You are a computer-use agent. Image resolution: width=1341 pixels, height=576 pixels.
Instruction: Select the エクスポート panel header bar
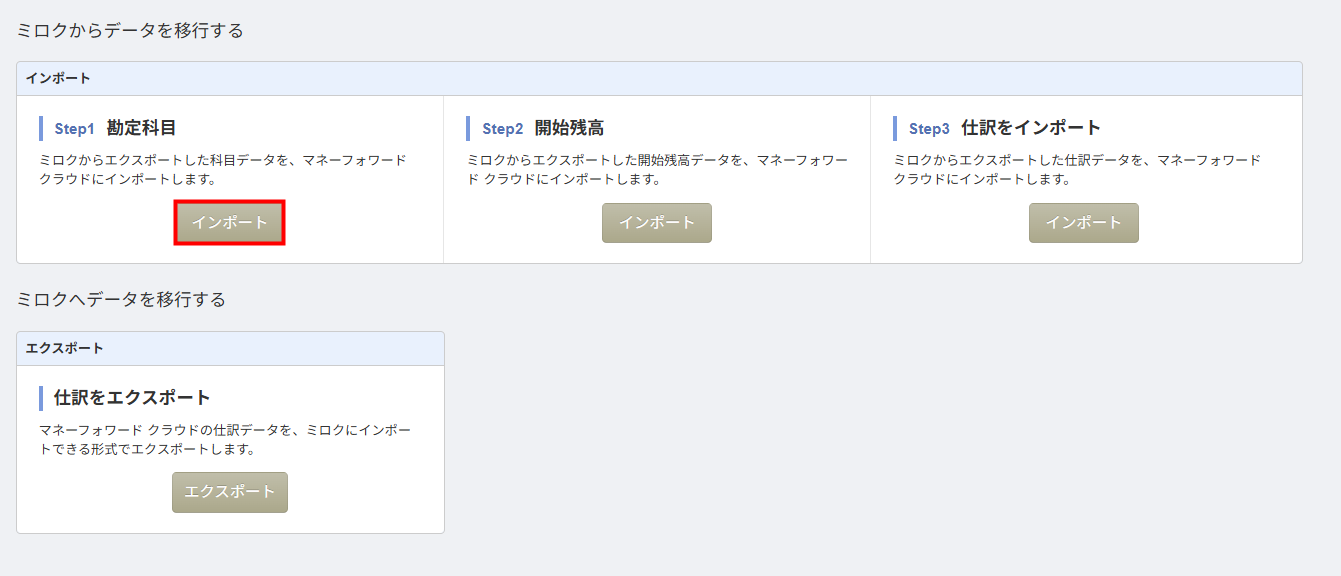click(230, 348)
